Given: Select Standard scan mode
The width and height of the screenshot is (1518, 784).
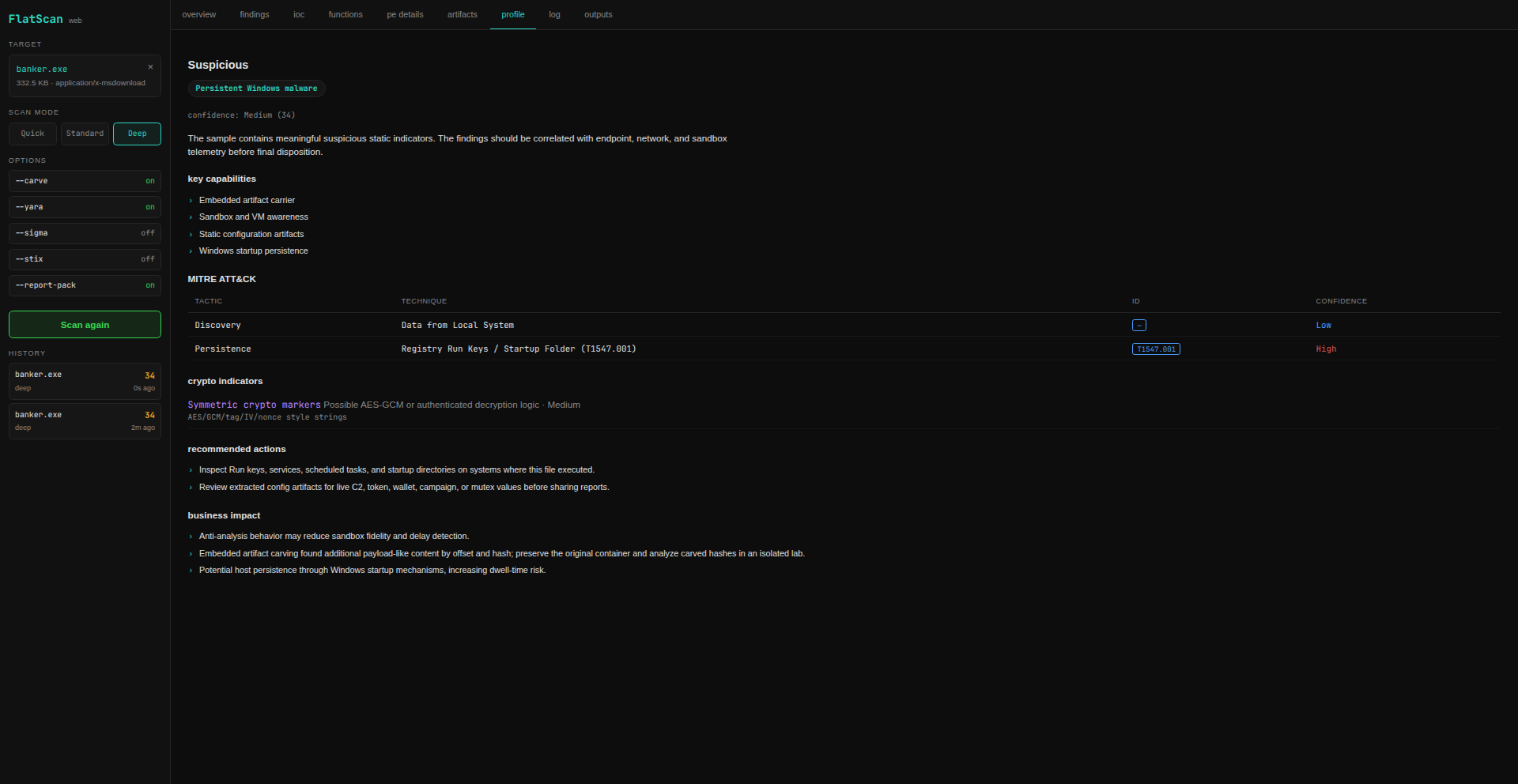Looking at the screenshot, I should point(85,134).
